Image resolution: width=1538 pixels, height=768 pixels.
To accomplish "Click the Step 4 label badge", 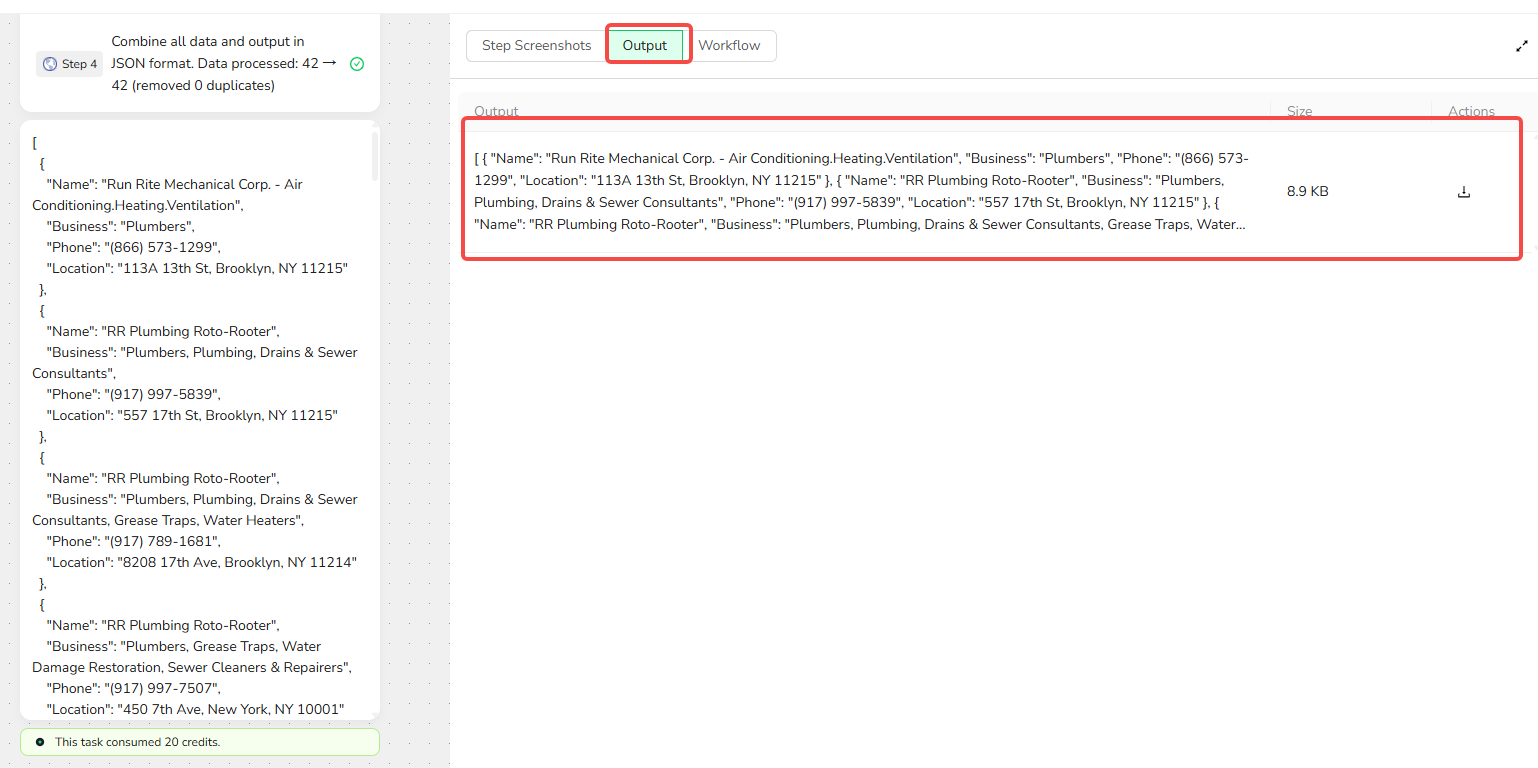I will tap(69, 64).
